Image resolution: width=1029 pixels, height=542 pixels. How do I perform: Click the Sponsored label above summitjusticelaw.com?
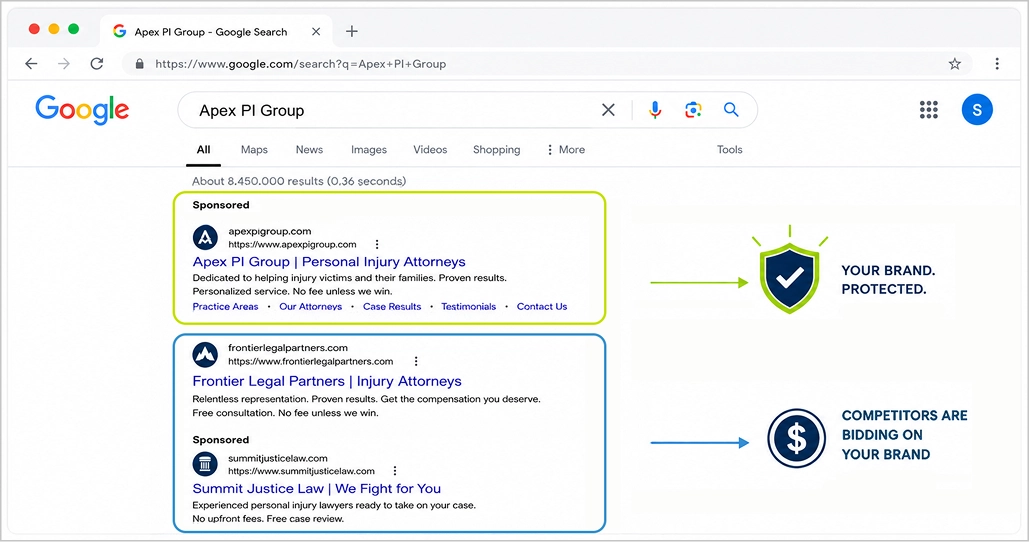pos(220,440)
